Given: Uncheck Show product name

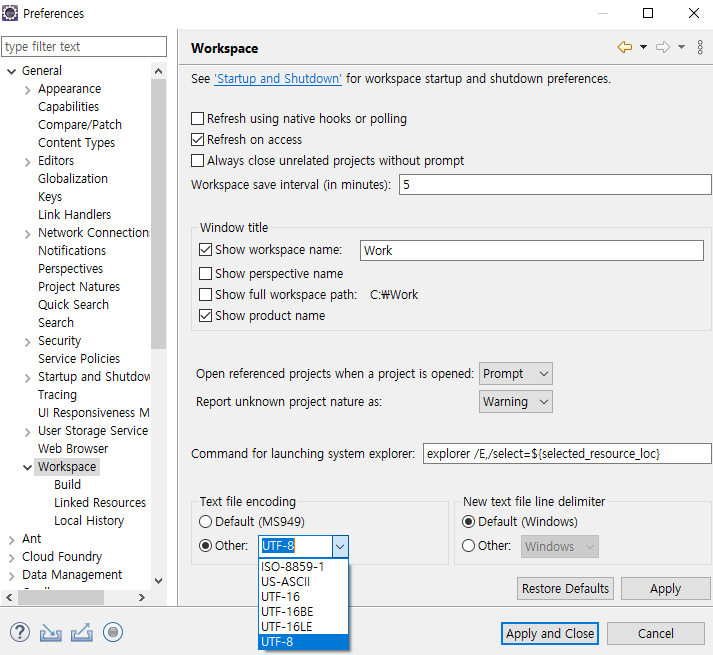Looking at the screenshot, I should [x=206, y=316].
